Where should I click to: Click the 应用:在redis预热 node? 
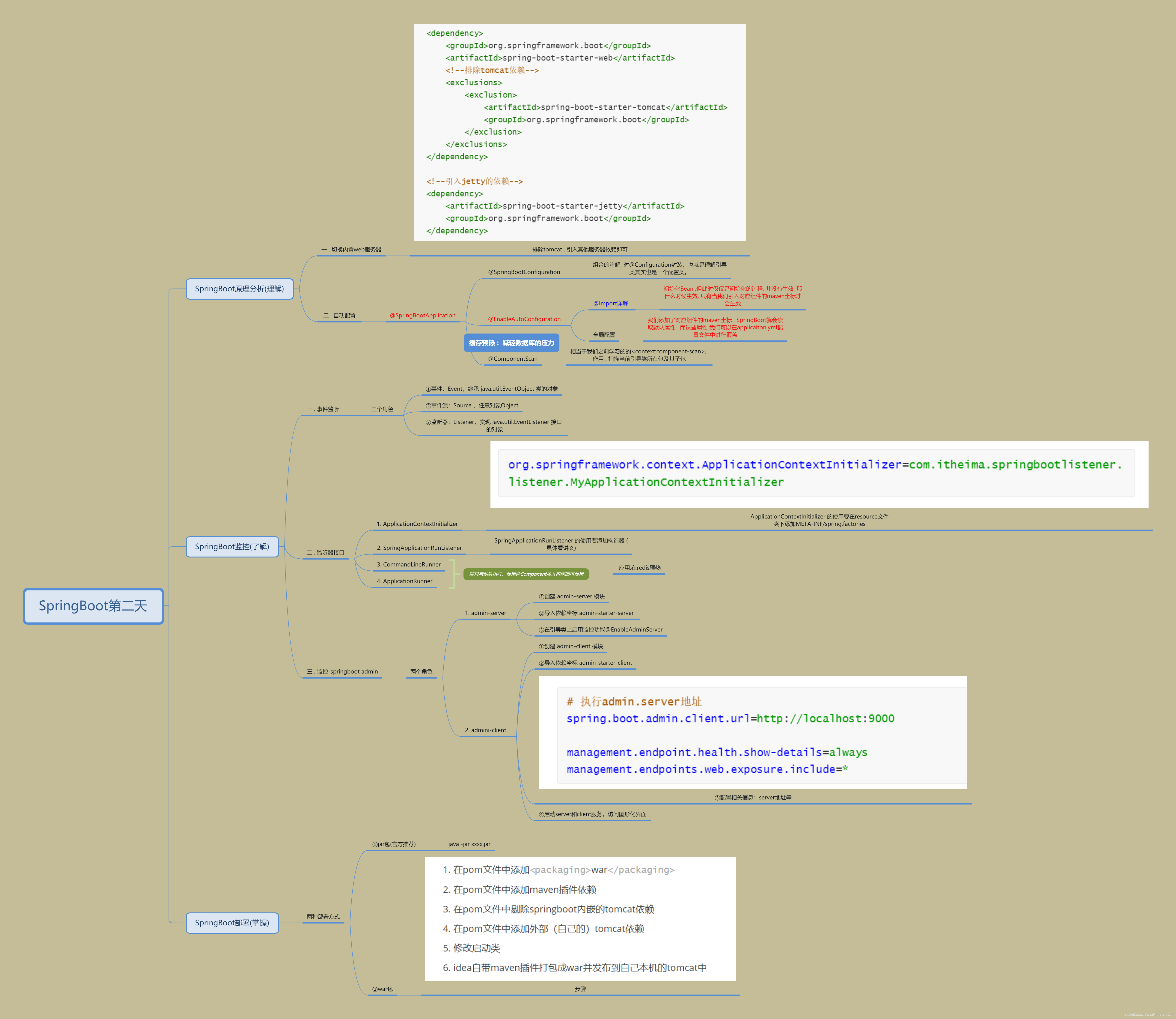tap(639, 568)
